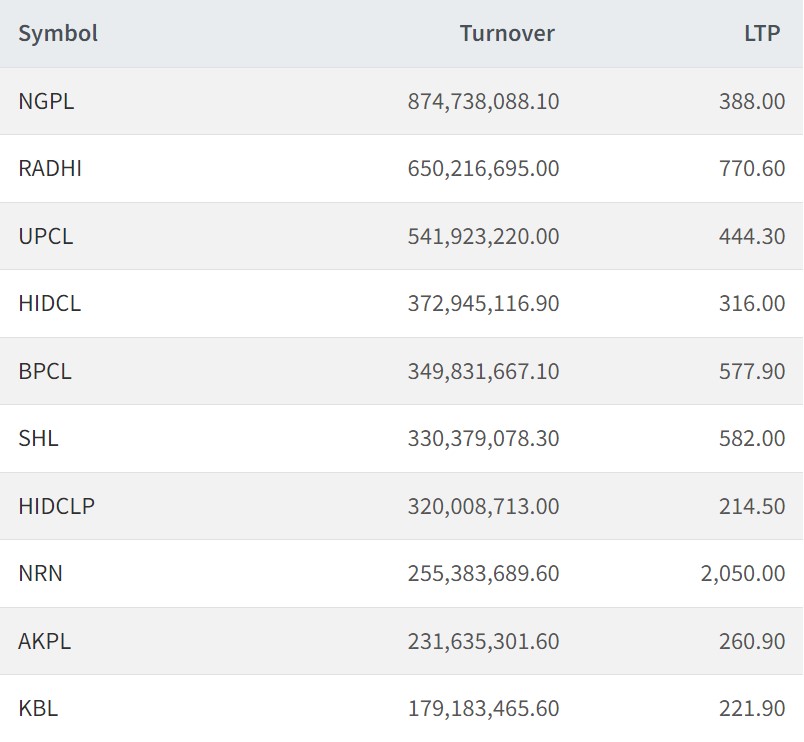Click the turnover value 874,738,088.10
The width and height of the screenshot is (804, 742).
tap(483, 101)
